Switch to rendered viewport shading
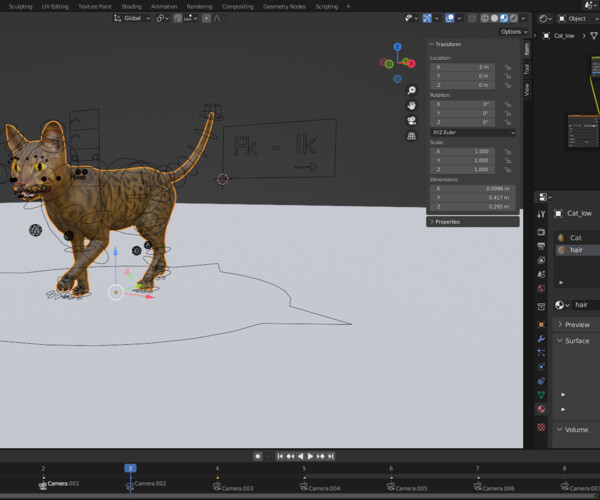Screen dimensions: 600x500 pos(514,18)
